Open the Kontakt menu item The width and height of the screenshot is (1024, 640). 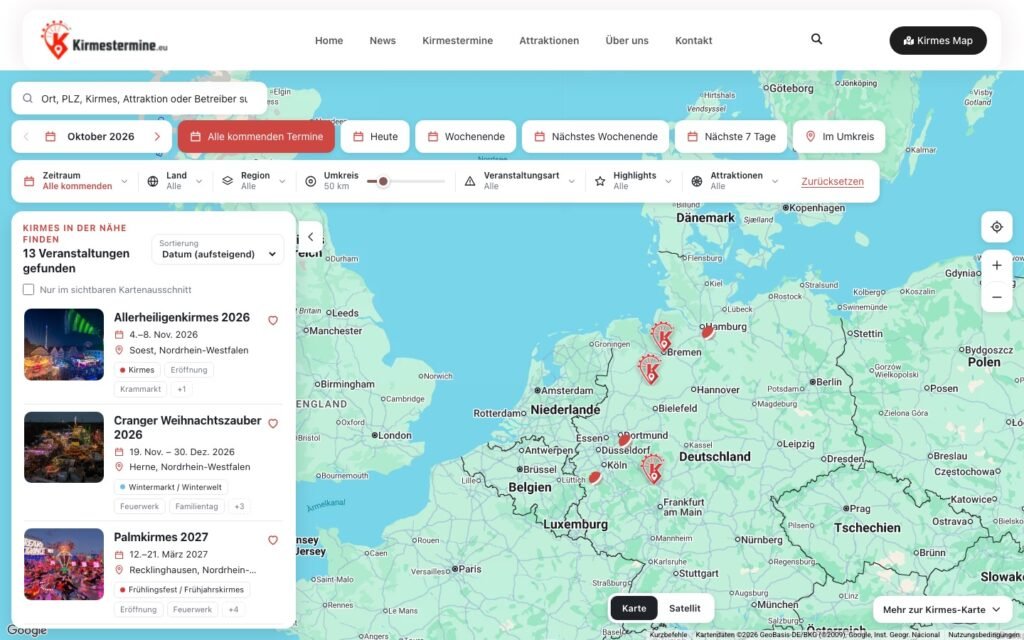[x=693, y=40]
